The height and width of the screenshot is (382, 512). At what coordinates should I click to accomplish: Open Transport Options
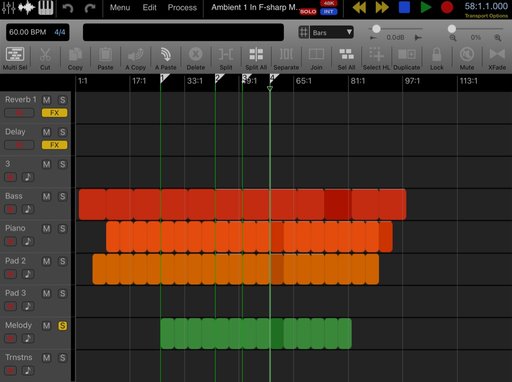486,16
